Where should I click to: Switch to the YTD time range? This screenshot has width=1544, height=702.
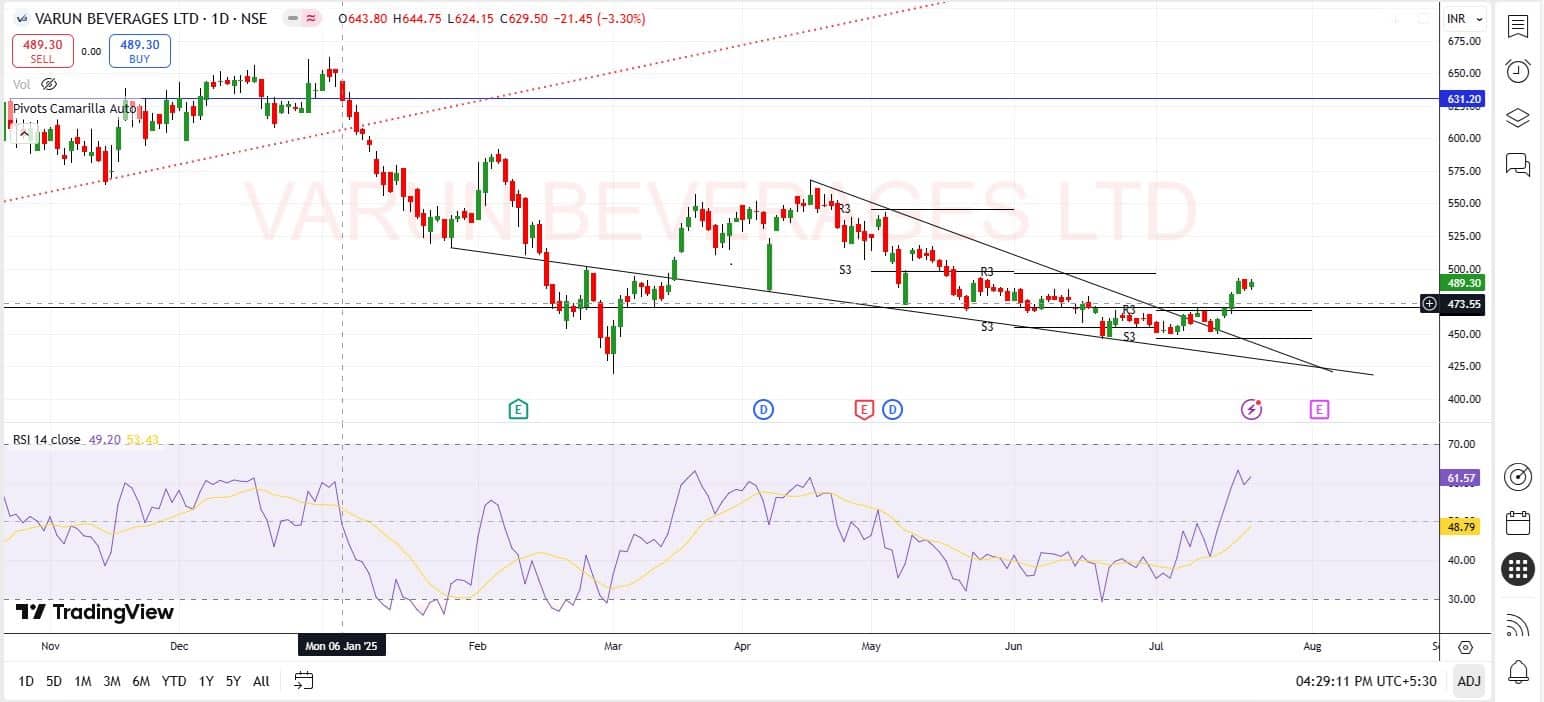pyautogui.click(x=174, y=681)
